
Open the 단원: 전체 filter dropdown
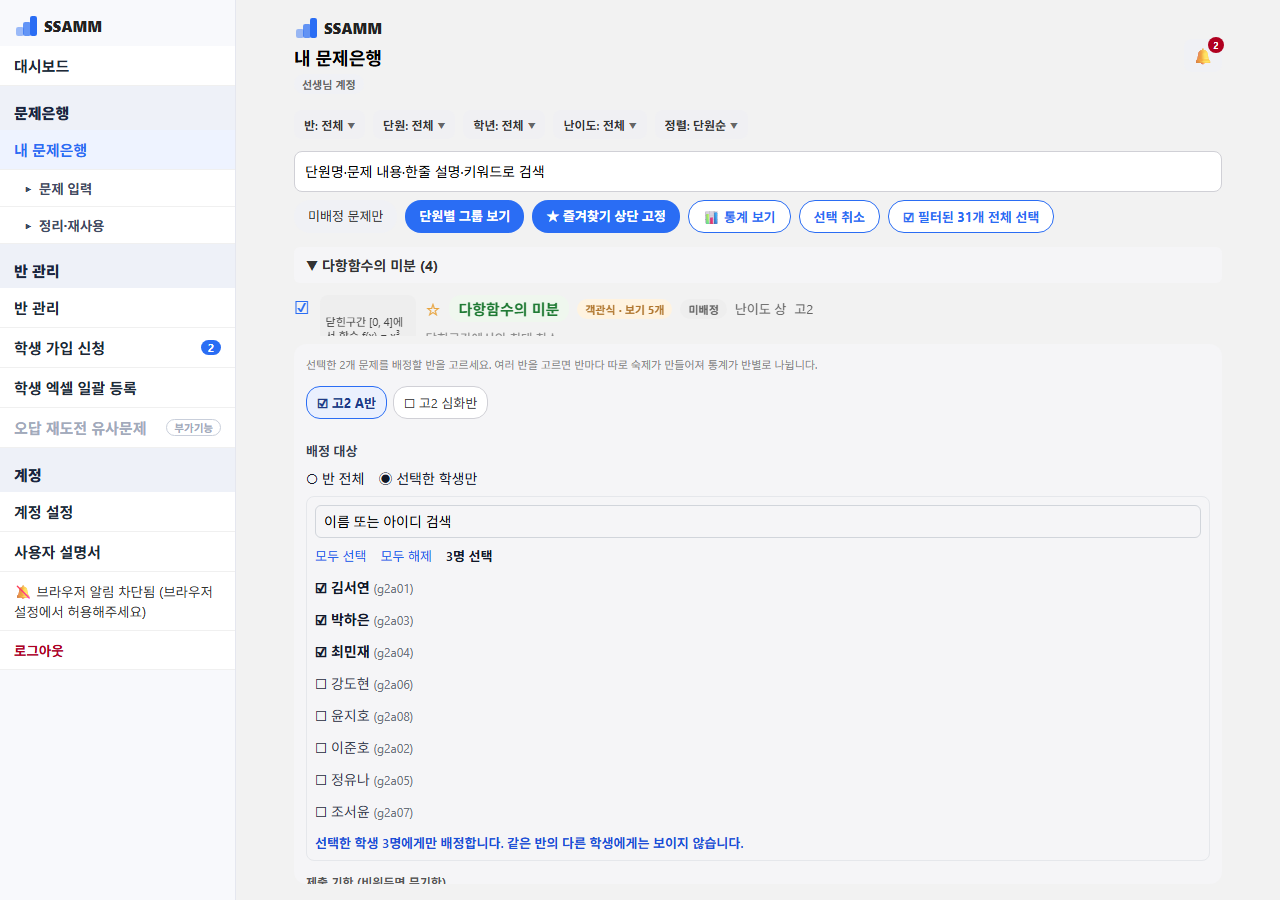coord(414,126)
